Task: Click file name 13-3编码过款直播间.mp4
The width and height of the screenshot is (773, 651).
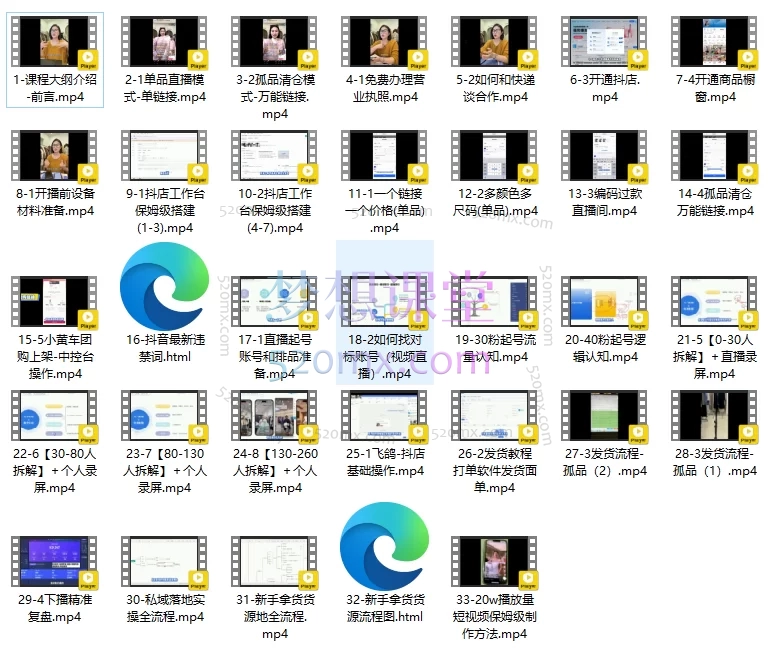Action: click(605, 202)
